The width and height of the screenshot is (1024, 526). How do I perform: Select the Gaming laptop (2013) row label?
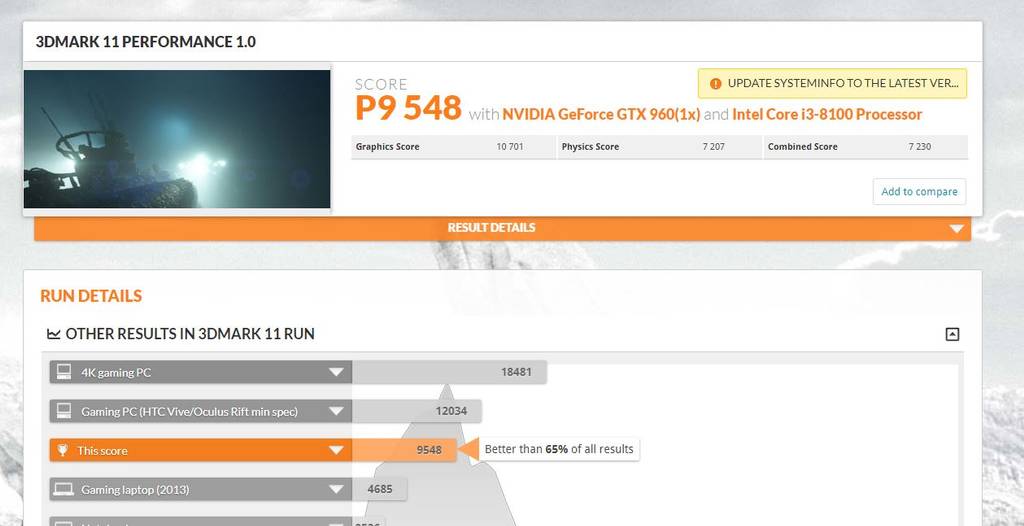135,489
